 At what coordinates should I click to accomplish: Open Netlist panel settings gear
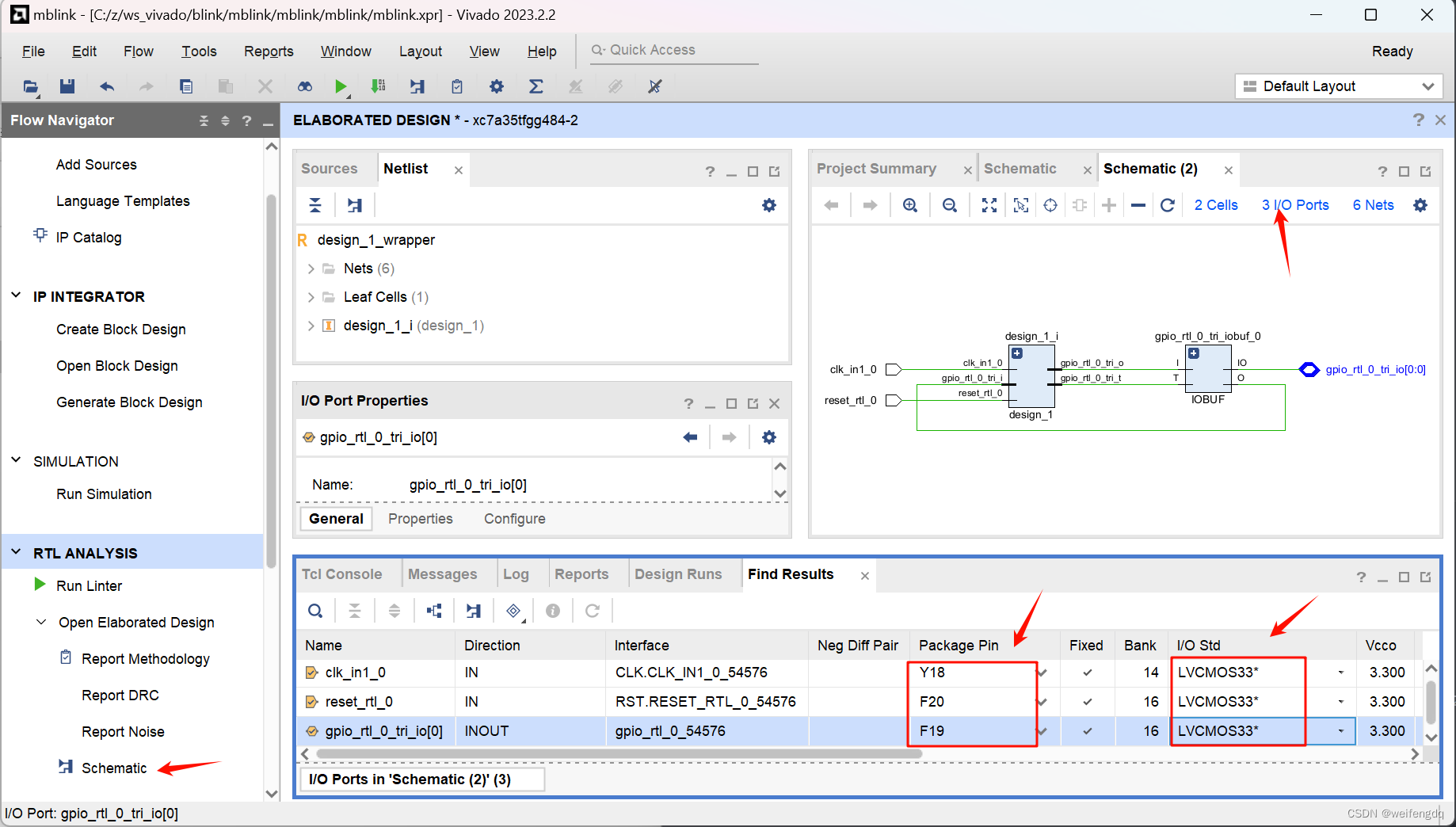point(769,205)
